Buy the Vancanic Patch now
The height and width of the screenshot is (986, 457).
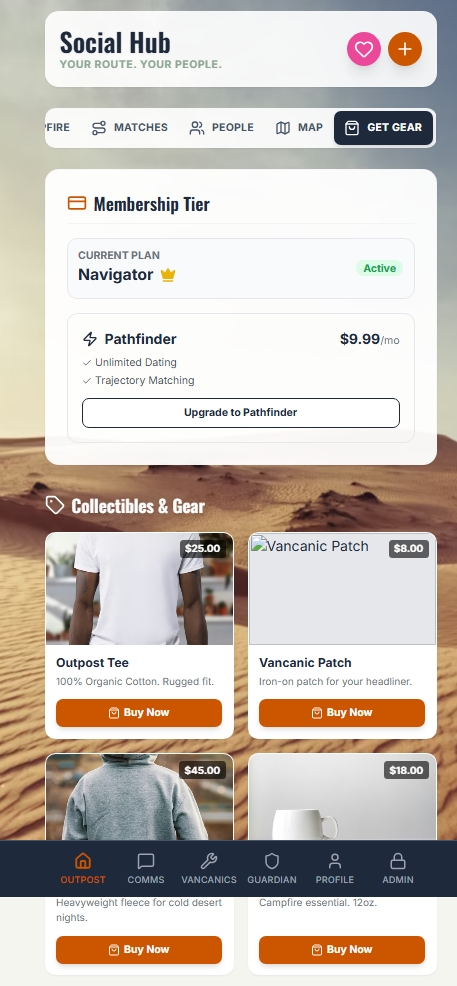(x=342, y=712)
